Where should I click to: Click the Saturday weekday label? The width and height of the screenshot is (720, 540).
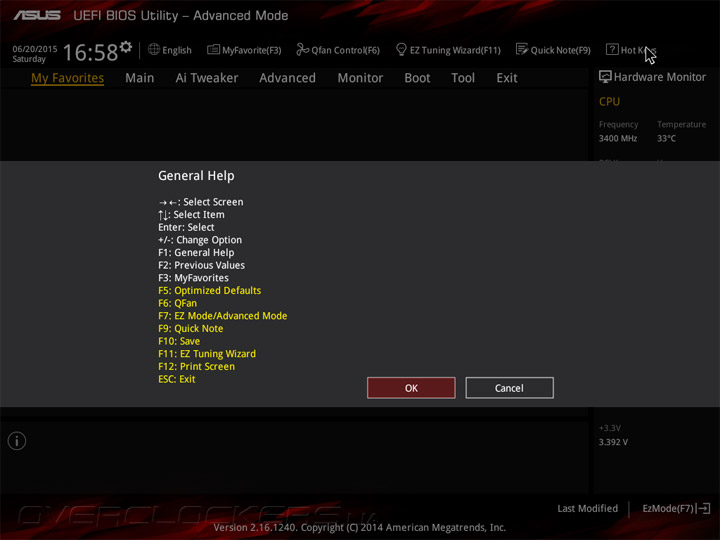tap(29, 59)
